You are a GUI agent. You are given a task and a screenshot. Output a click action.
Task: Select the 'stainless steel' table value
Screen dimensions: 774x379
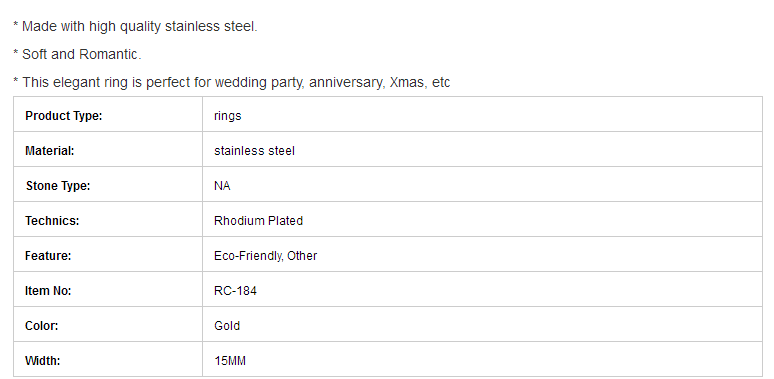[254, 151]
